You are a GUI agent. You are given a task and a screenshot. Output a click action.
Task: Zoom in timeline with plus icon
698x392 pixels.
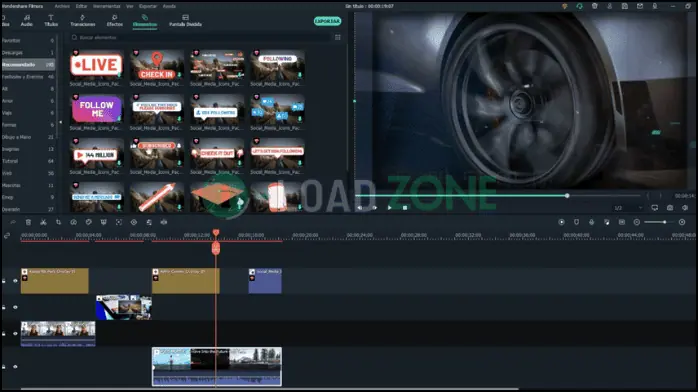point(682,222)
